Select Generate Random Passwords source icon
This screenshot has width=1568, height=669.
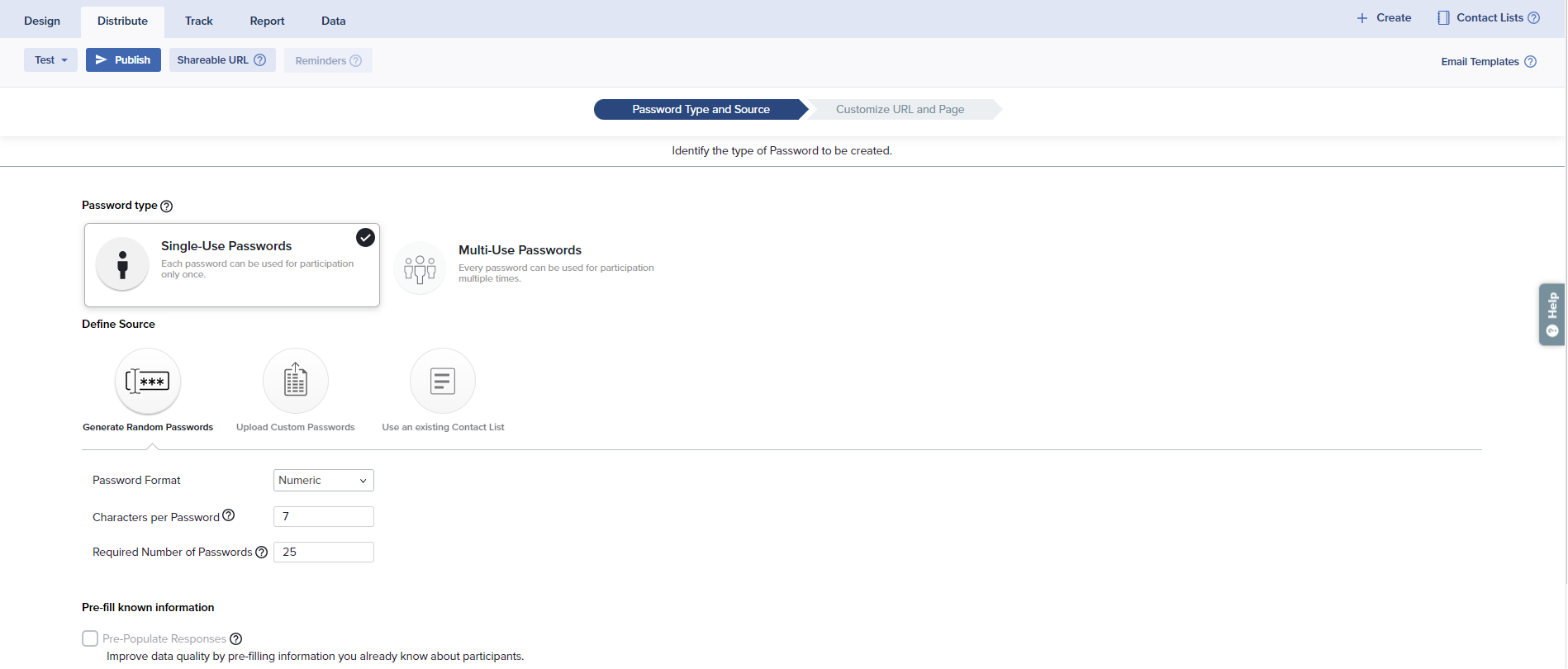[148, 381]
